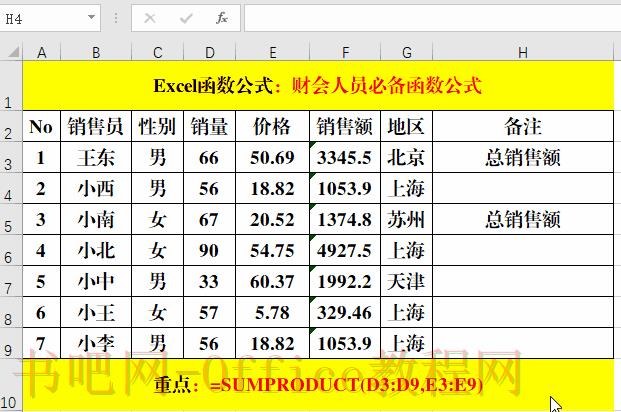Select column C header
Screen dimensions: 621x412
158,52
